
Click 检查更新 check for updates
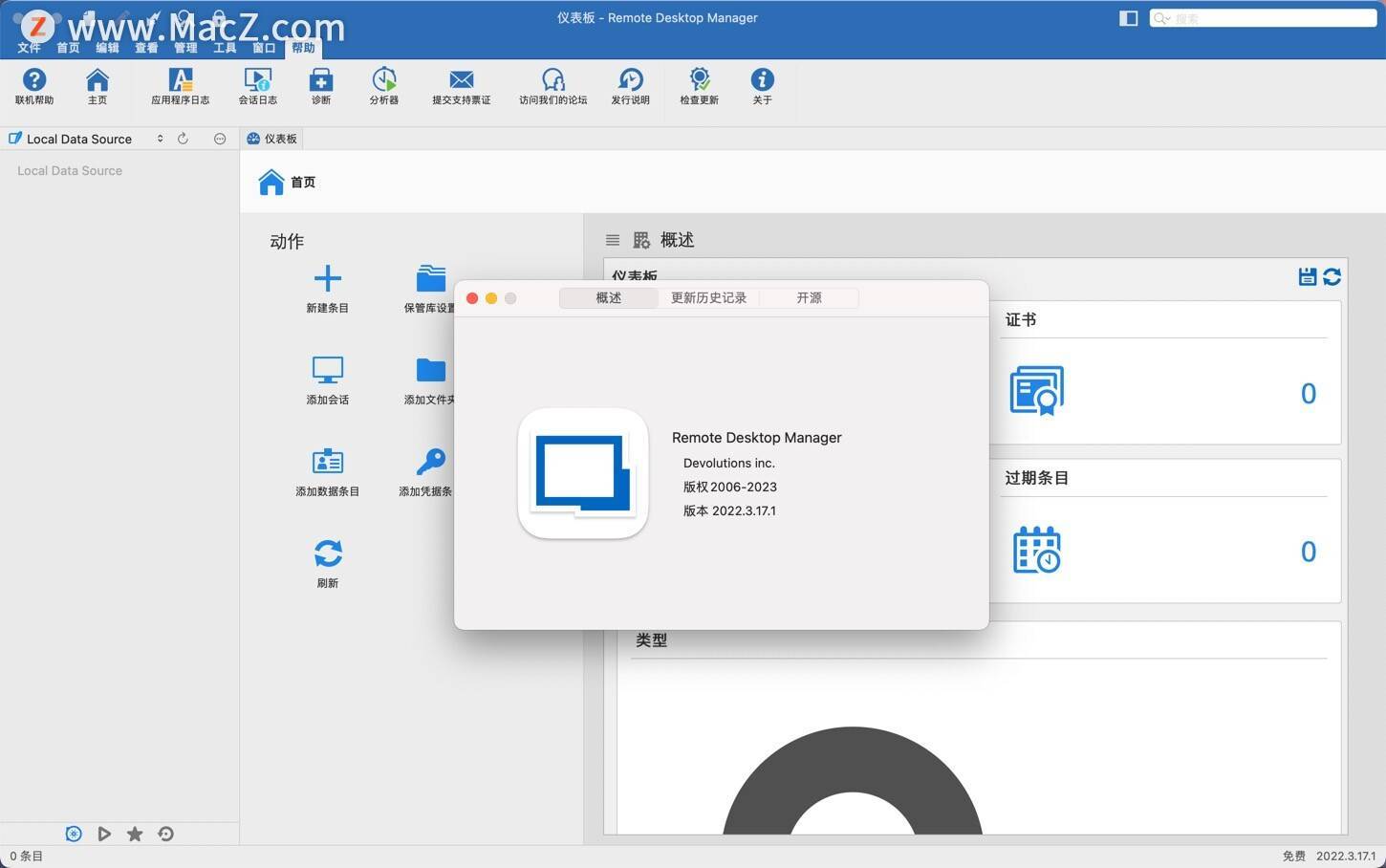point(700,80)
